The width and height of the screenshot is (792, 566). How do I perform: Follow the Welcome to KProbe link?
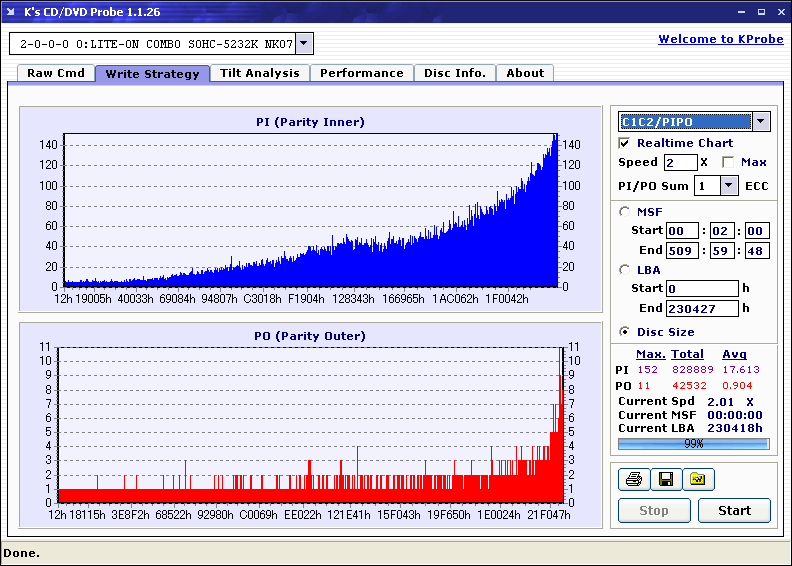point(721,39)
